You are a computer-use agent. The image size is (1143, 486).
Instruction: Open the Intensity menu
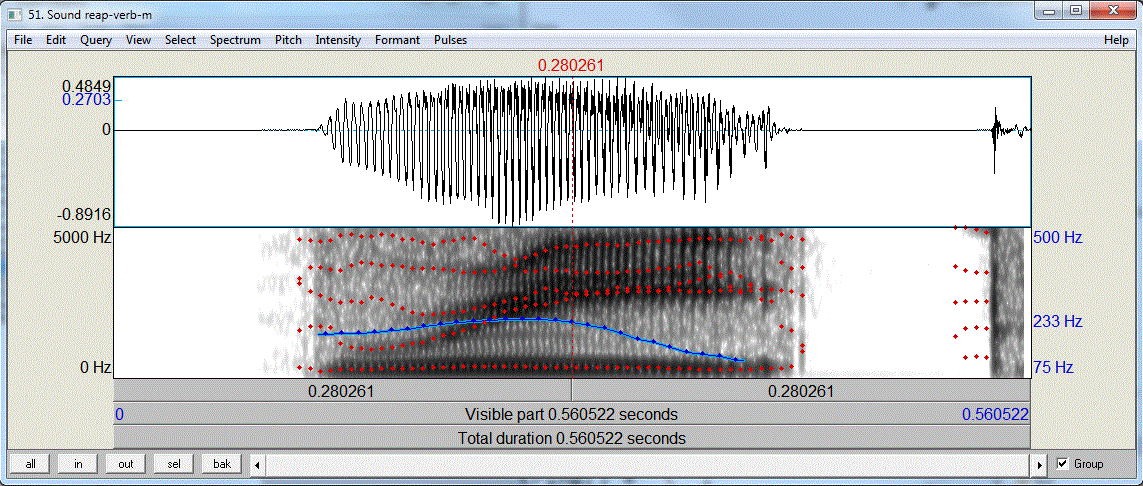pyautogui.click(x=338, y=40)
